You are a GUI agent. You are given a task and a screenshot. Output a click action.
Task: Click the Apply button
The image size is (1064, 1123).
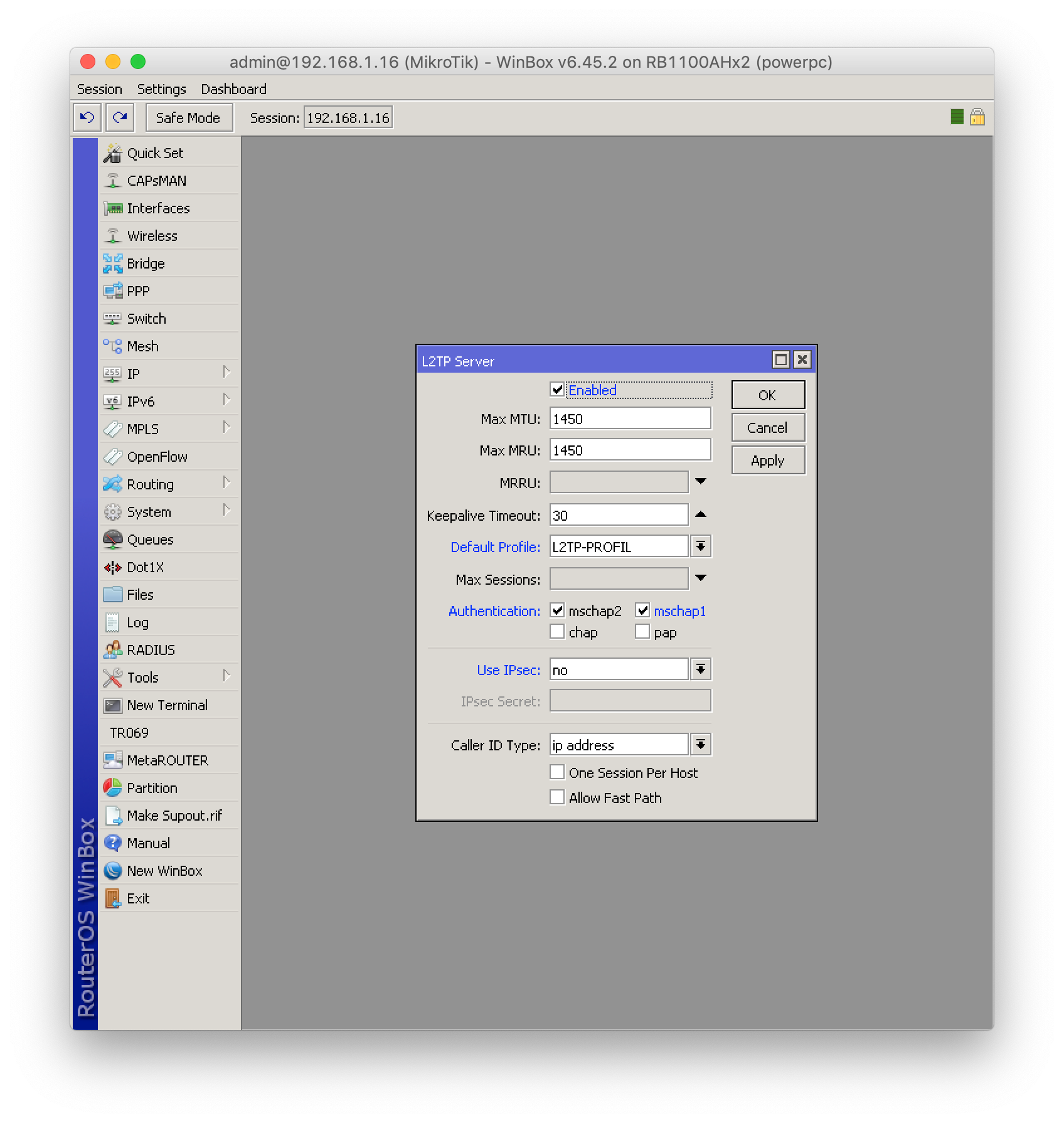[x=768, y=460]
